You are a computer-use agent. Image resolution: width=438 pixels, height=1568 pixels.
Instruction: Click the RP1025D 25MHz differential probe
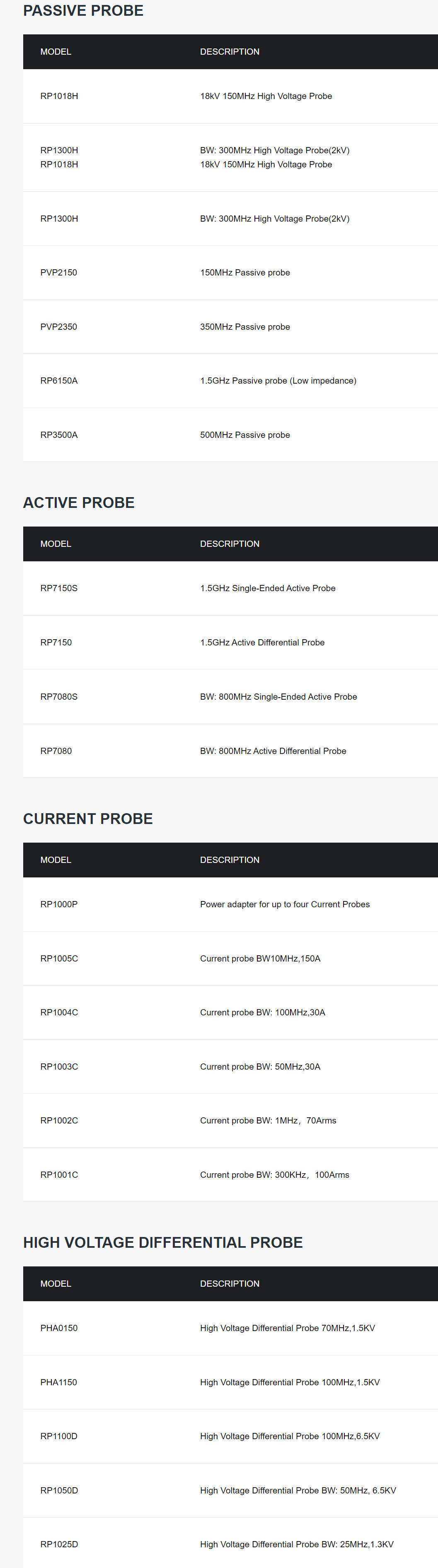pyautogui.click(x=230, y=1544)
